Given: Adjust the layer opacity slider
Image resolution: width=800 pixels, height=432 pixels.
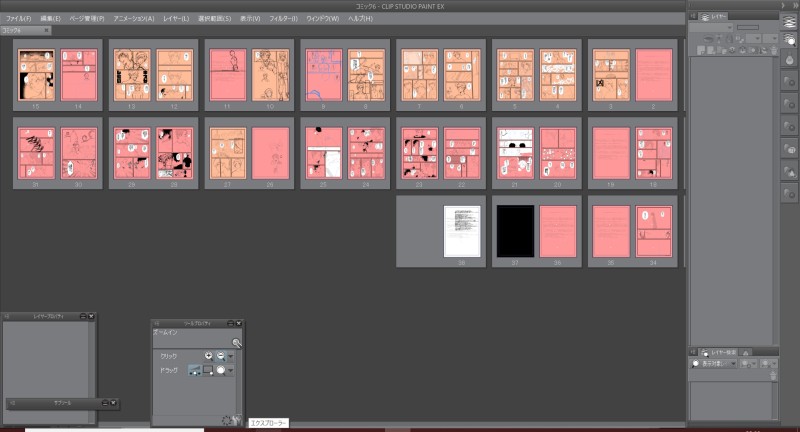Looking at the screenshot, I should (748, 28).
